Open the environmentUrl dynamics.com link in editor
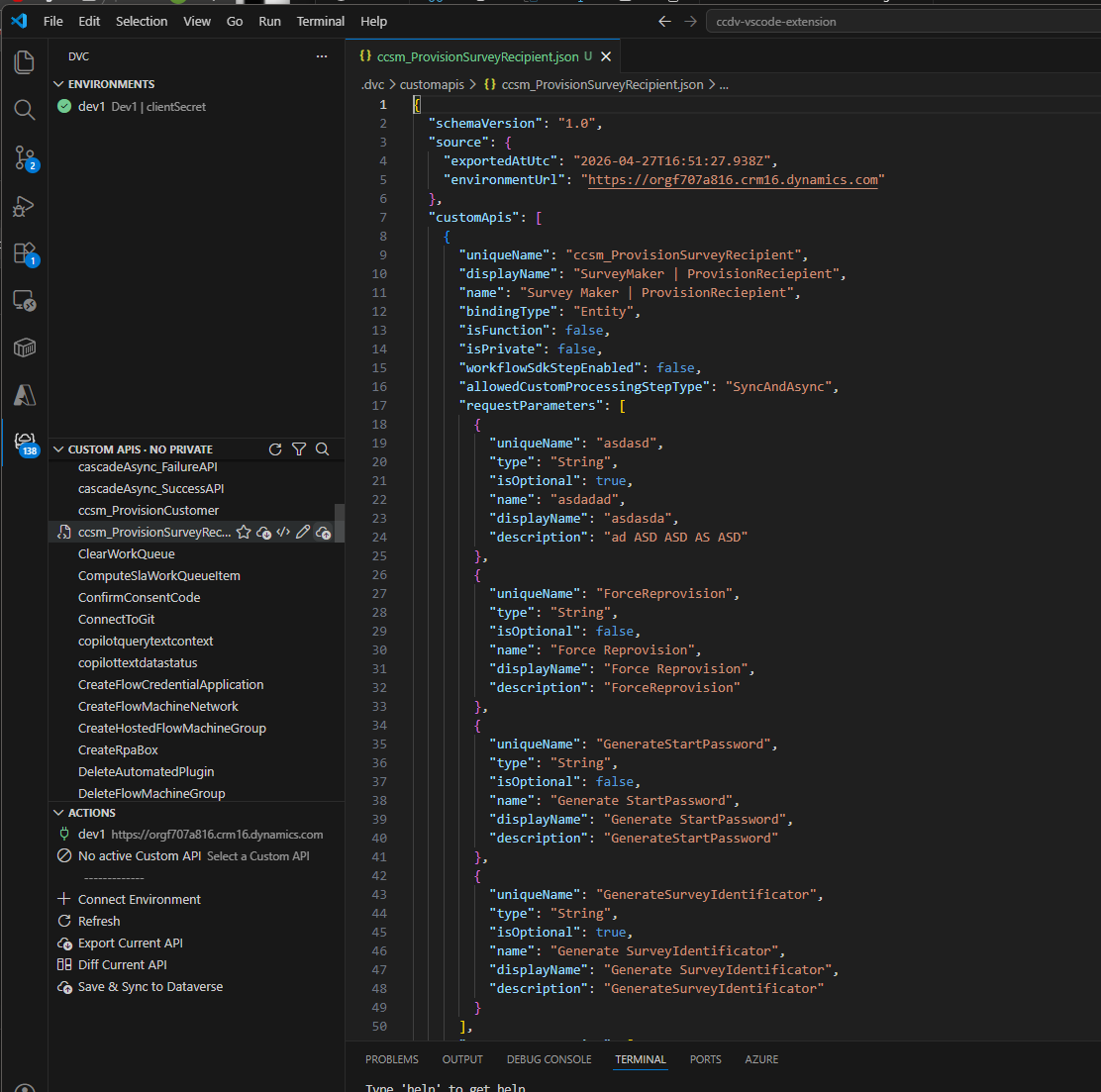 coord(733,180)
